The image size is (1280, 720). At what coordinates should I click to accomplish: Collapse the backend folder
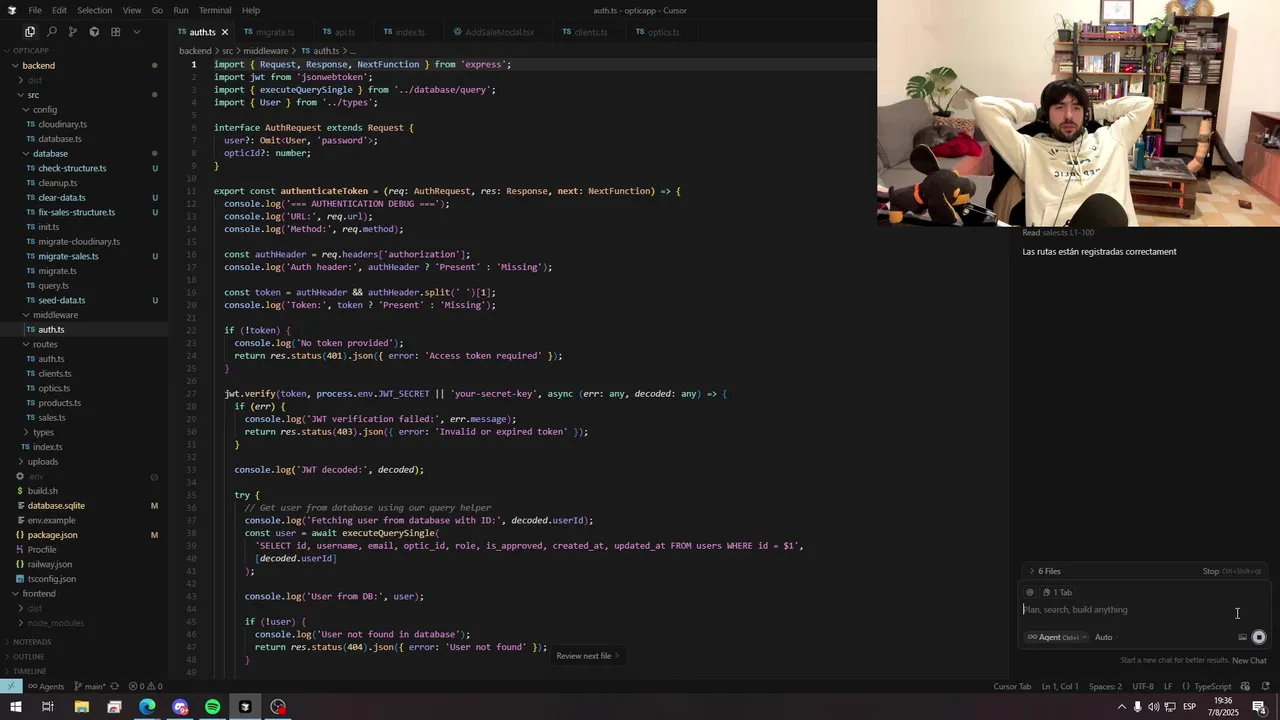click(39, 66)
